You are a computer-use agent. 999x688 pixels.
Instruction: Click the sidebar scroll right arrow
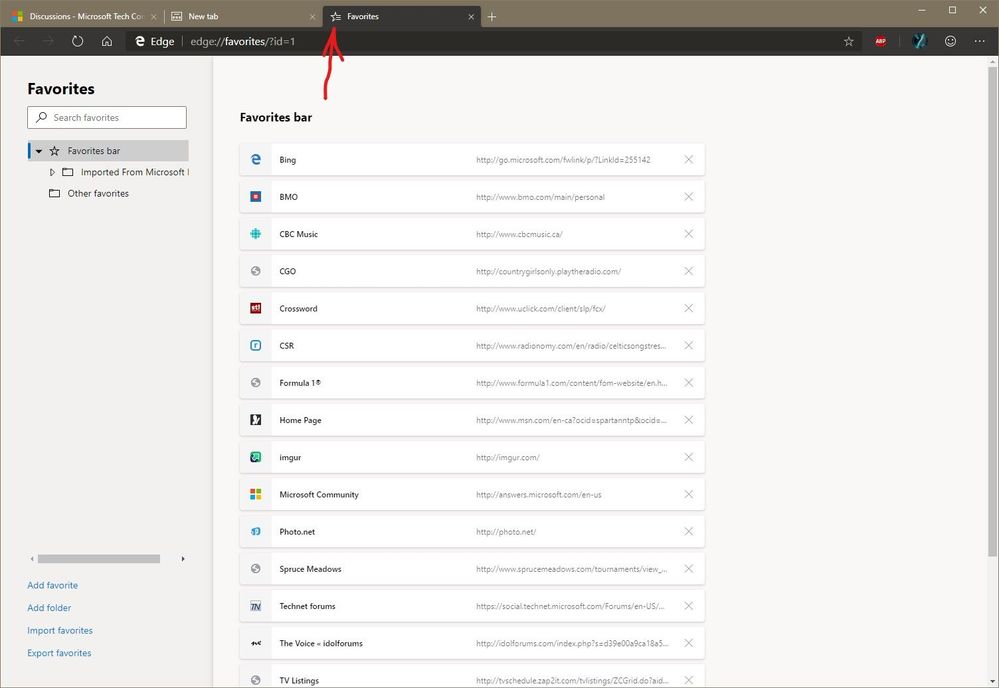coord(183,559)
